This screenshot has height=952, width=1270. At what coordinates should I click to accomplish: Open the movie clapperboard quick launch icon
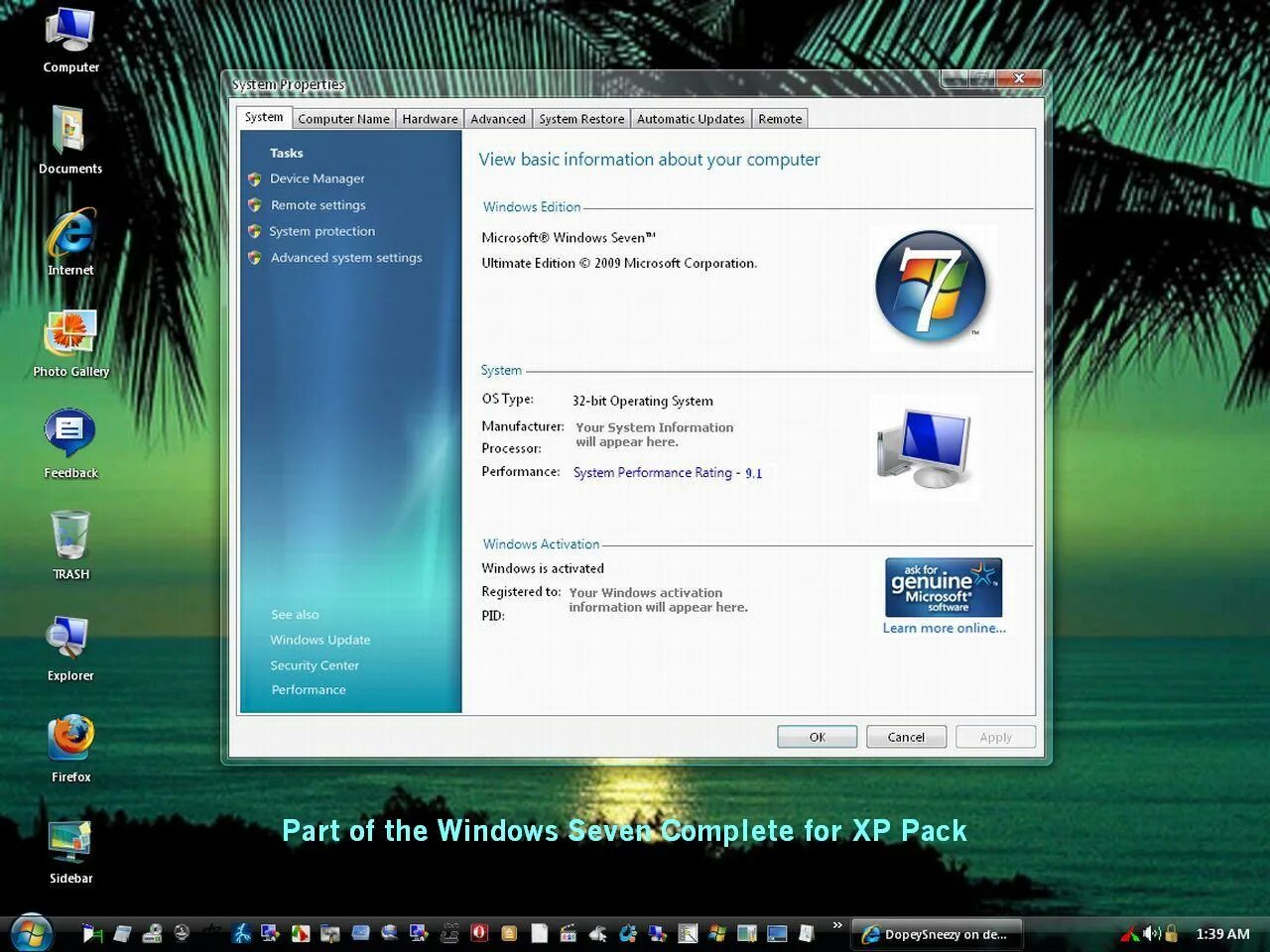[x=569, y=933]
